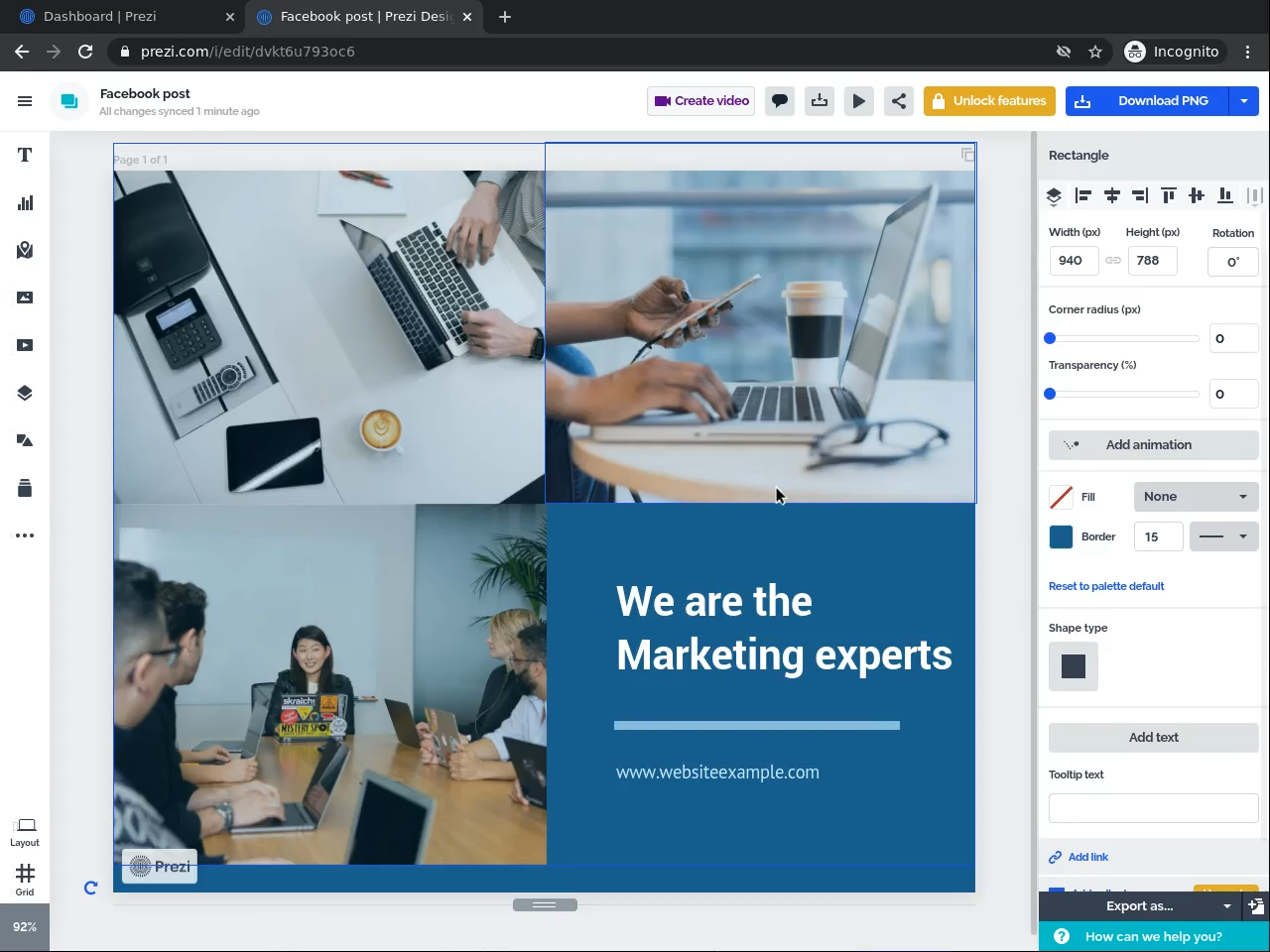Click Reset to palette default link
1270x952 pixels.
click(1106, 586)
